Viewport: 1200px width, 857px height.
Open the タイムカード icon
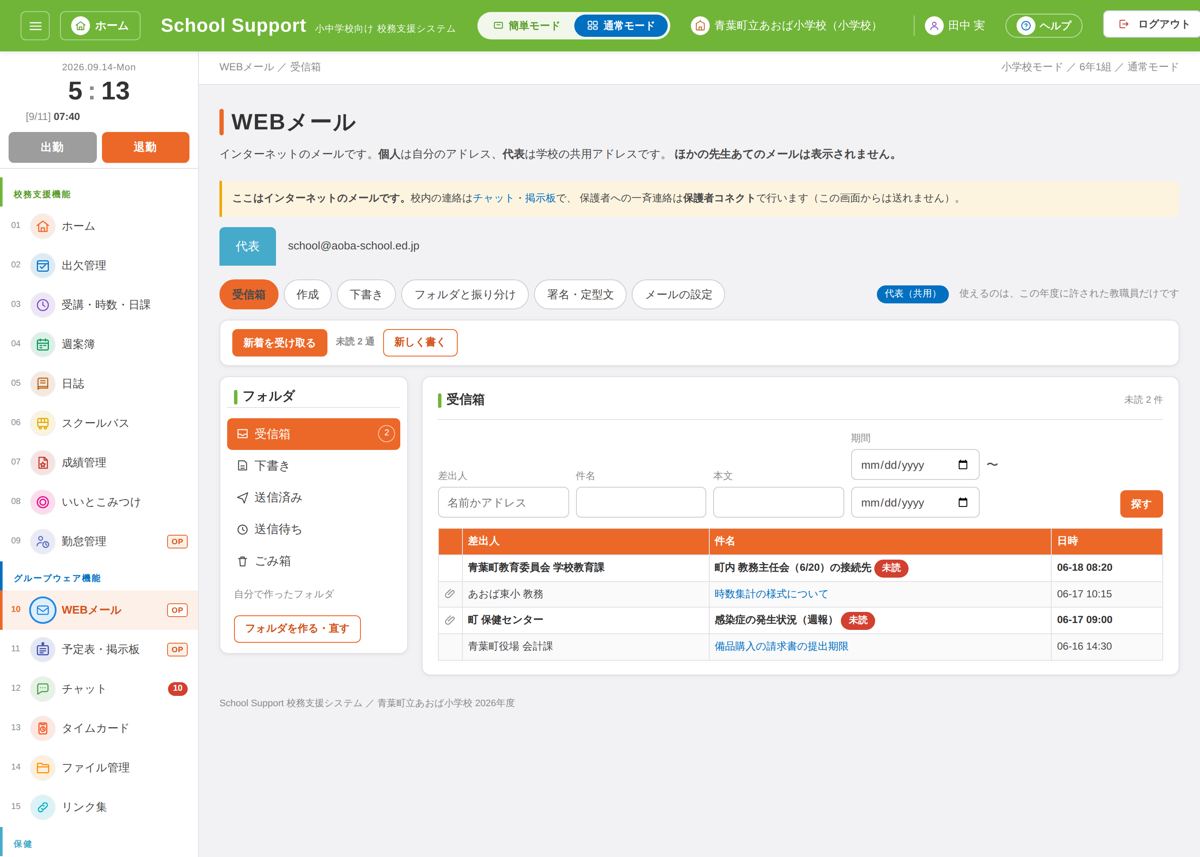coord(43,728)
